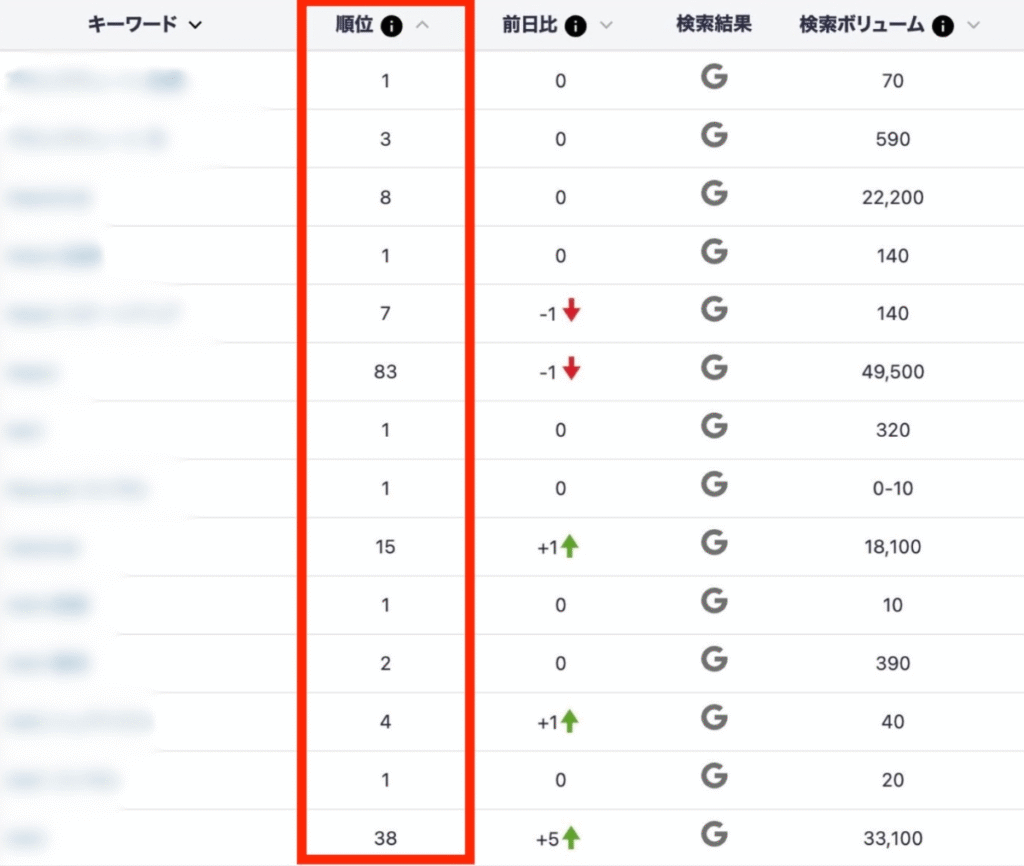The height and width of the screenshot is (866, 1024).
Task: Sort by 検索ボリューム using its chevron
Action: pyautogui.click(x=973, y=26)
